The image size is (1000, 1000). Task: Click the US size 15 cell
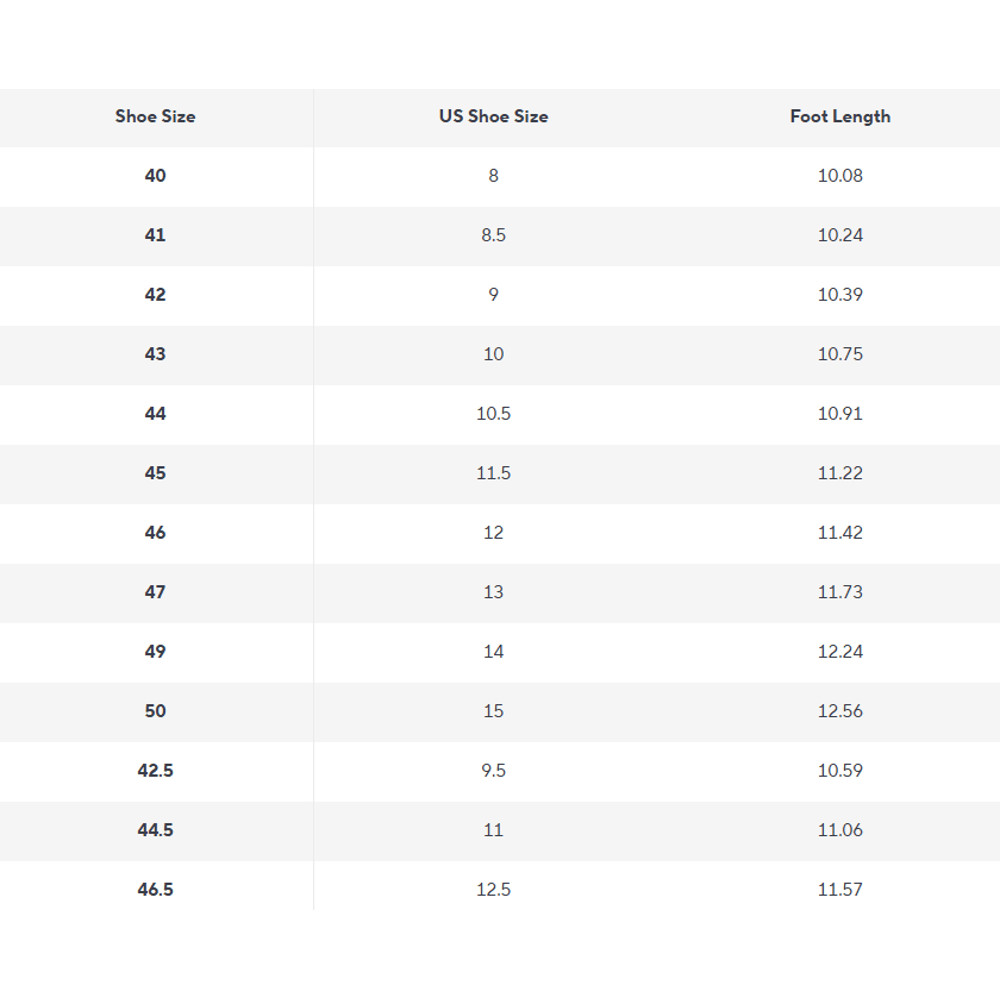(493, 711)
